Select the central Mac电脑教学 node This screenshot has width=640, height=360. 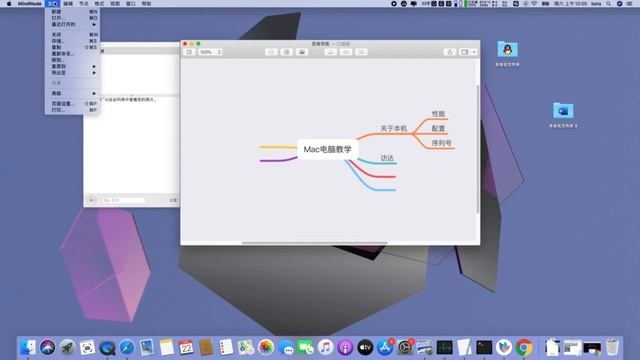327,149
